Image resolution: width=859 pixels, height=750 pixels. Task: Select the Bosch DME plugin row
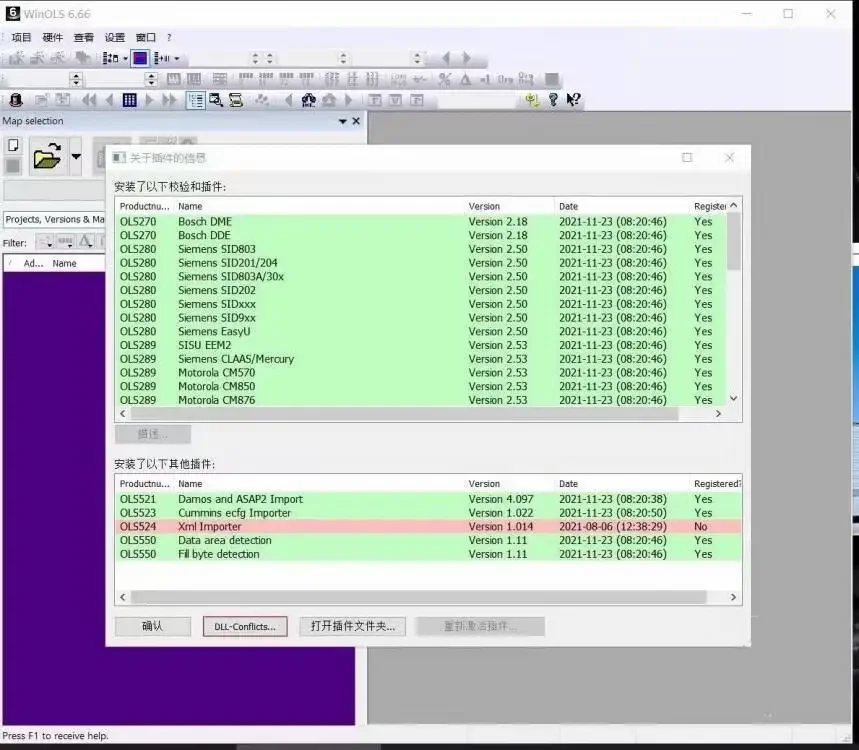(422, 221)
